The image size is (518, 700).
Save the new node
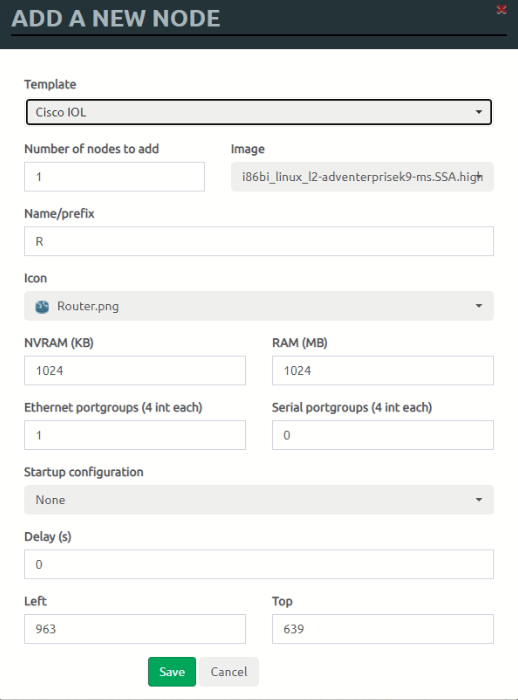click(172, 672)
